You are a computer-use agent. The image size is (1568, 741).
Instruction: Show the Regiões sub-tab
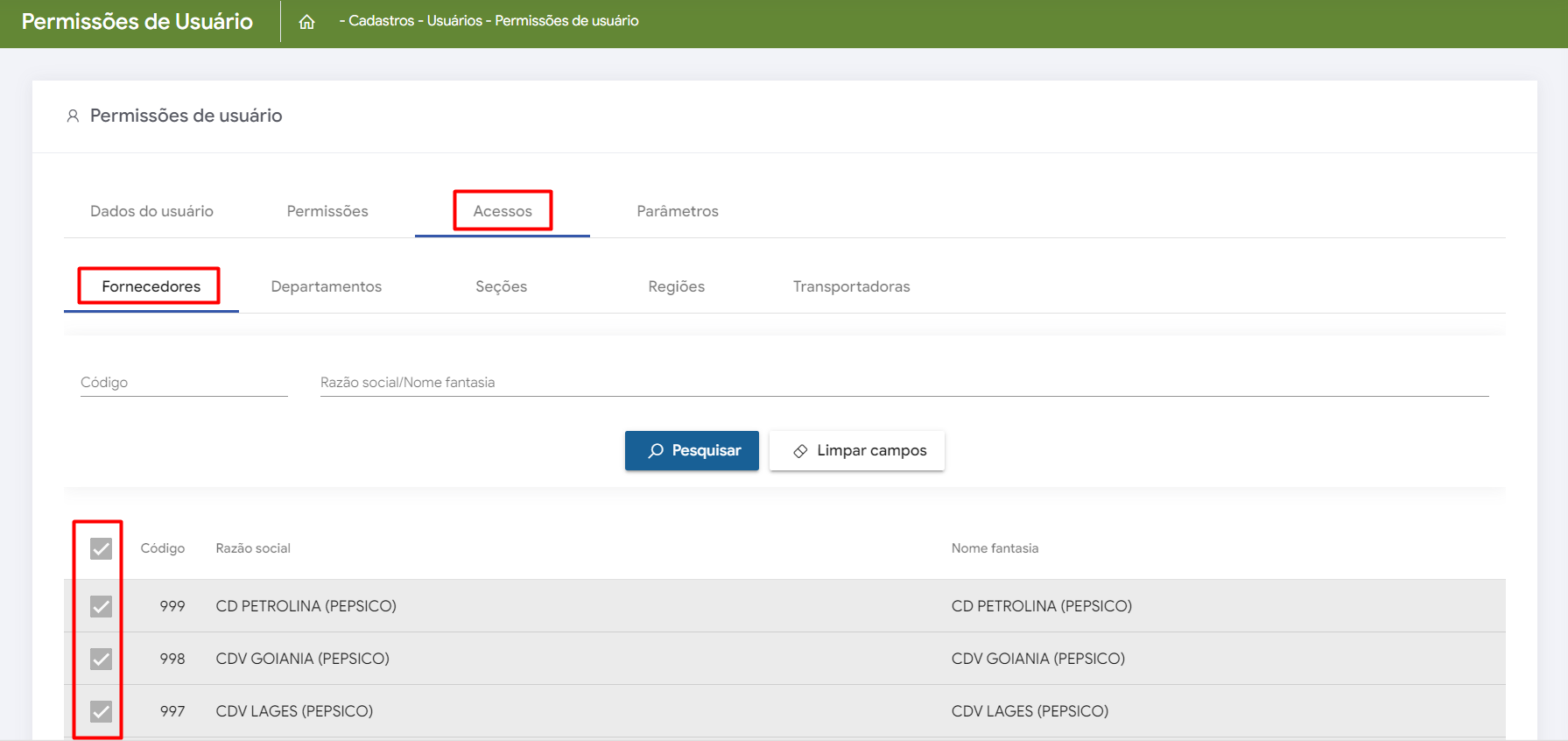(676, 286)
